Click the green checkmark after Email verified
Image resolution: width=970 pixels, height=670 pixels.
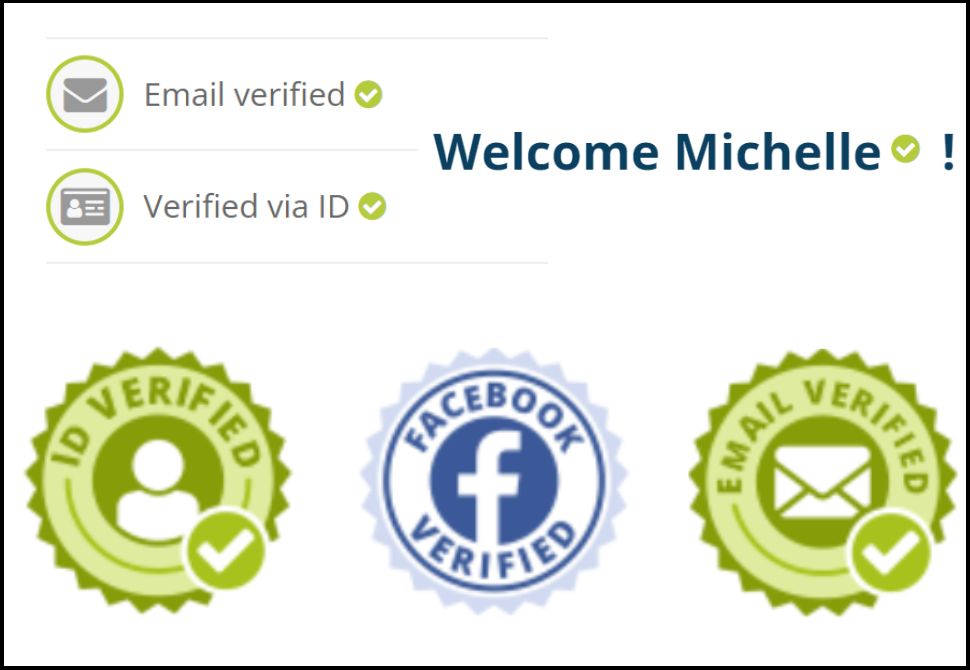pos(368,95)
